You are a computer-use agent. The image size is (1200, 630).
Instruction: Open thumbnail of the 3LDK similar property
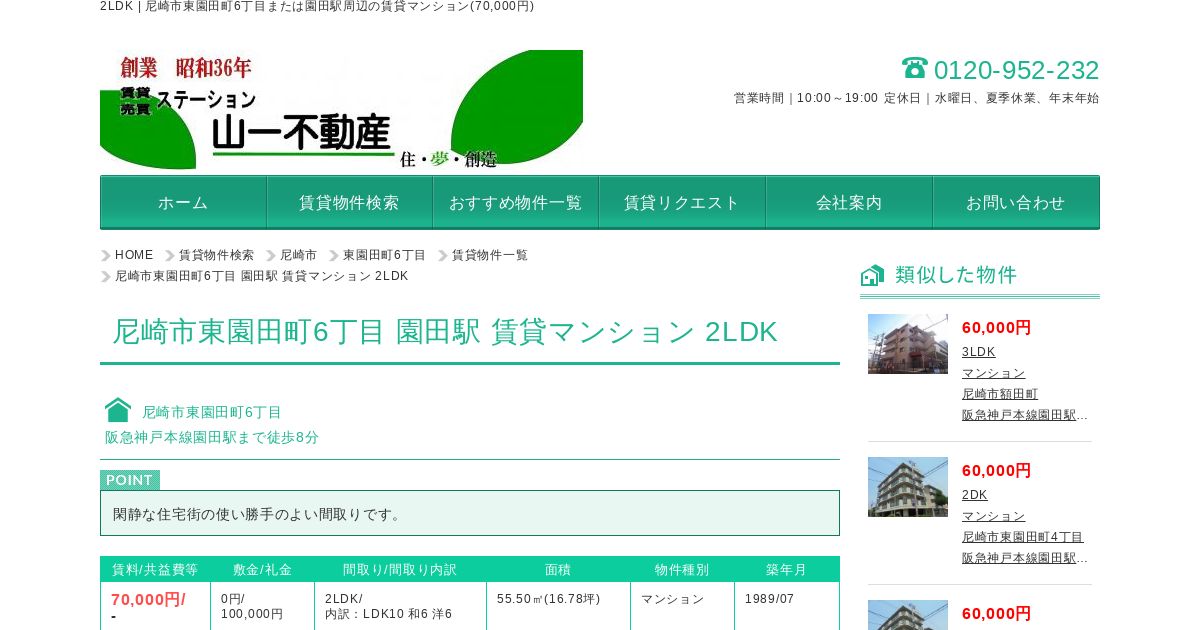pyautogui.click(x=908, y=344)
